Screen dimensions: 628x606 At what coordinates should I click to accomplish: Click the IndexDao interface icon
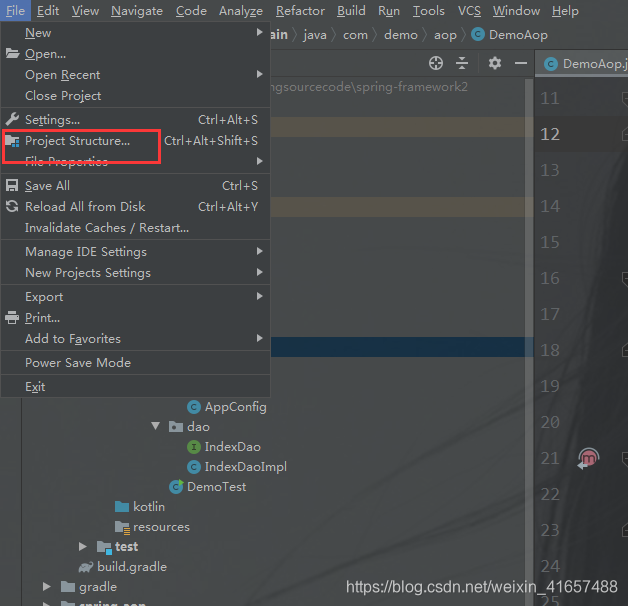pos(194,447)
